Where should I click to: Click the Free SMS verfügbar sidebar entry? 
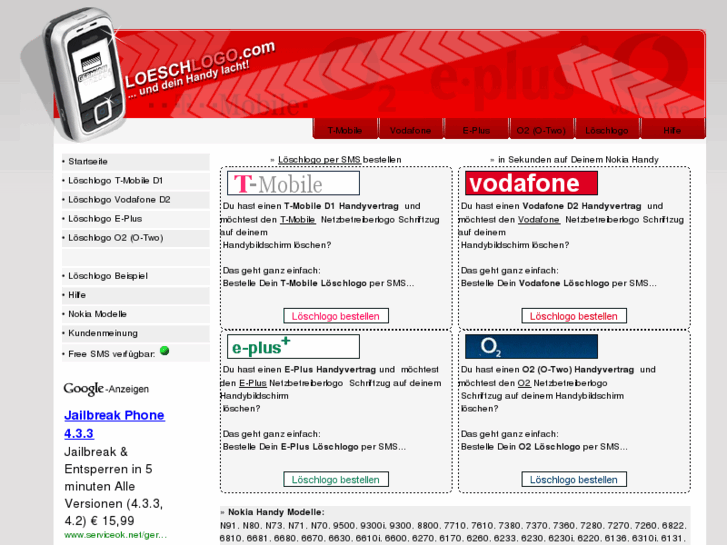pos(135,353)
